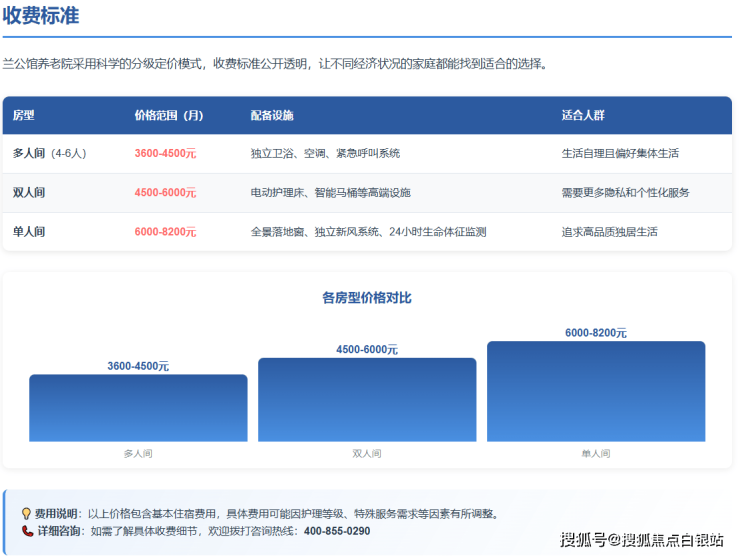Select the 双人间 table row label
The width and height of the screenshot is (740, 556).
click(x=29, y=192)
